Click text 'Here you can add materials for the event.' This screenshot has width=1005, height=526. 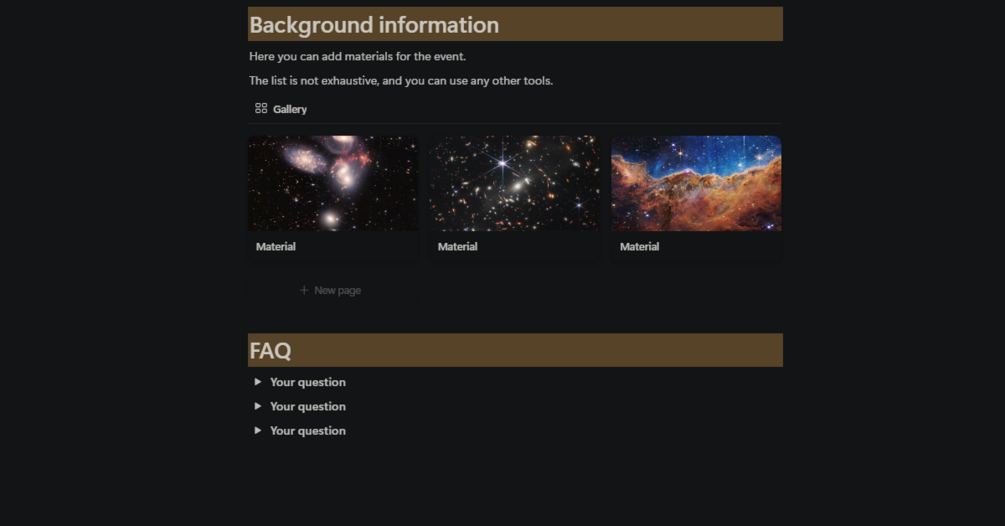coord(357,56)
